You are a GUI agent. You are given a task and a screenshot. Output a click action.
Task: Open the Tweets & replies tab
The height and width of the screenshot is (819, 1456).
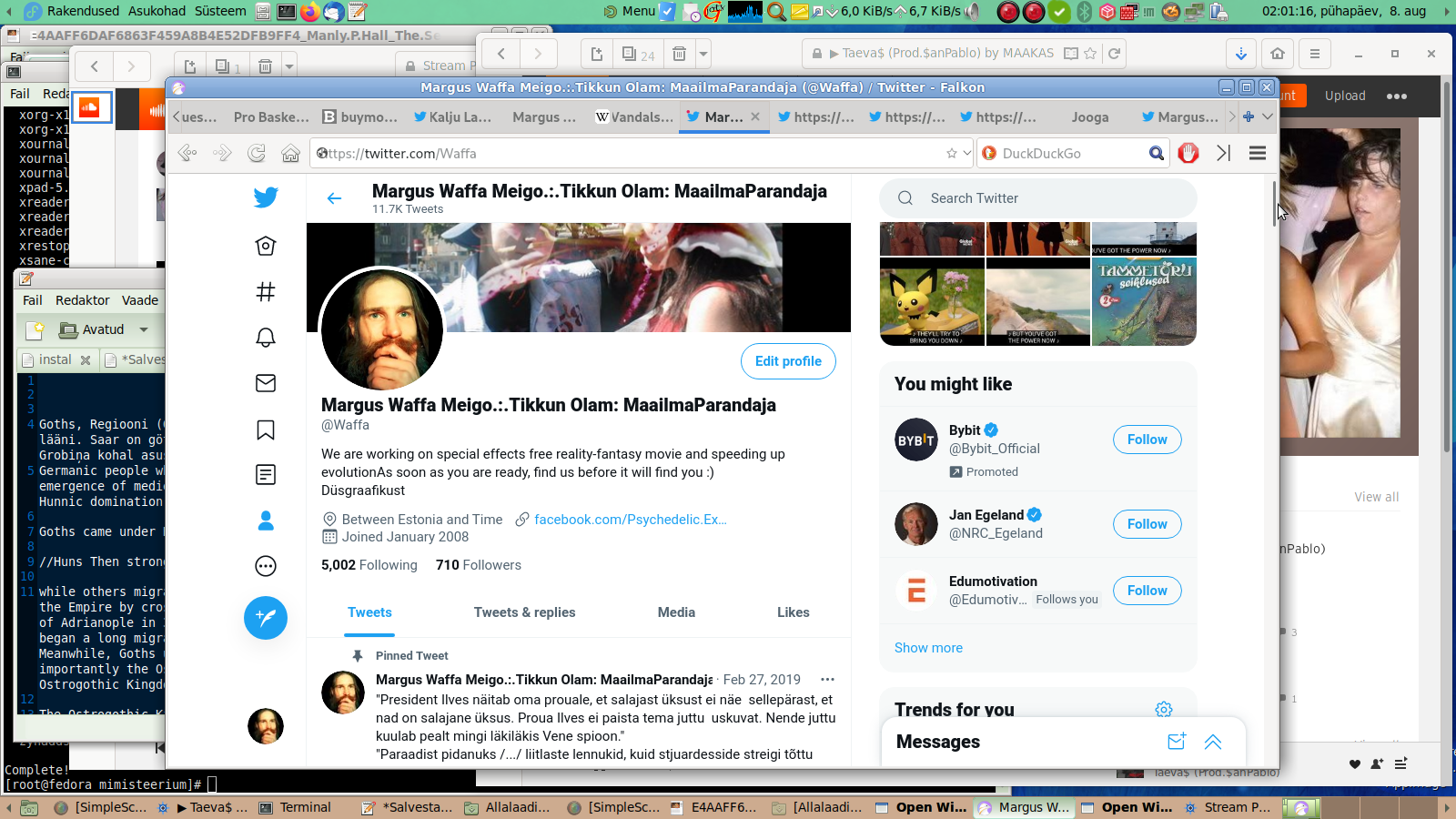[x=524, y=612]
